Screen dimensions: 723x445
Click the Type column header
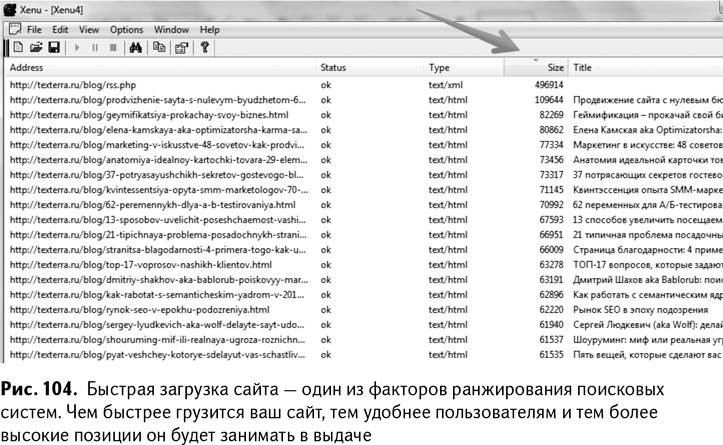(x=439, y=67)
